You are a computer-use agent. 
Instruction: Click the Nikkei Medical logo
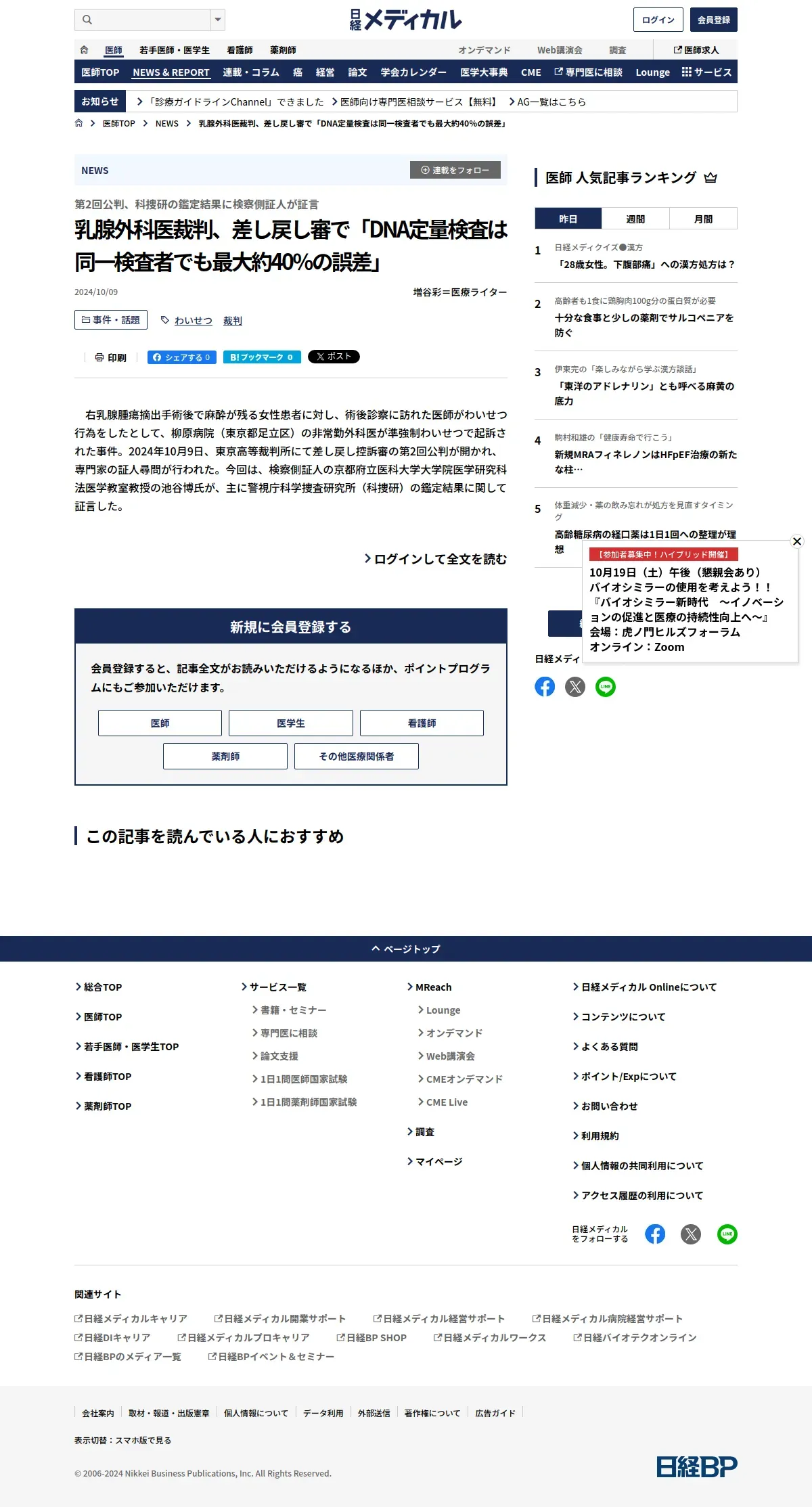pyautogui.click(x=406, y=20)
